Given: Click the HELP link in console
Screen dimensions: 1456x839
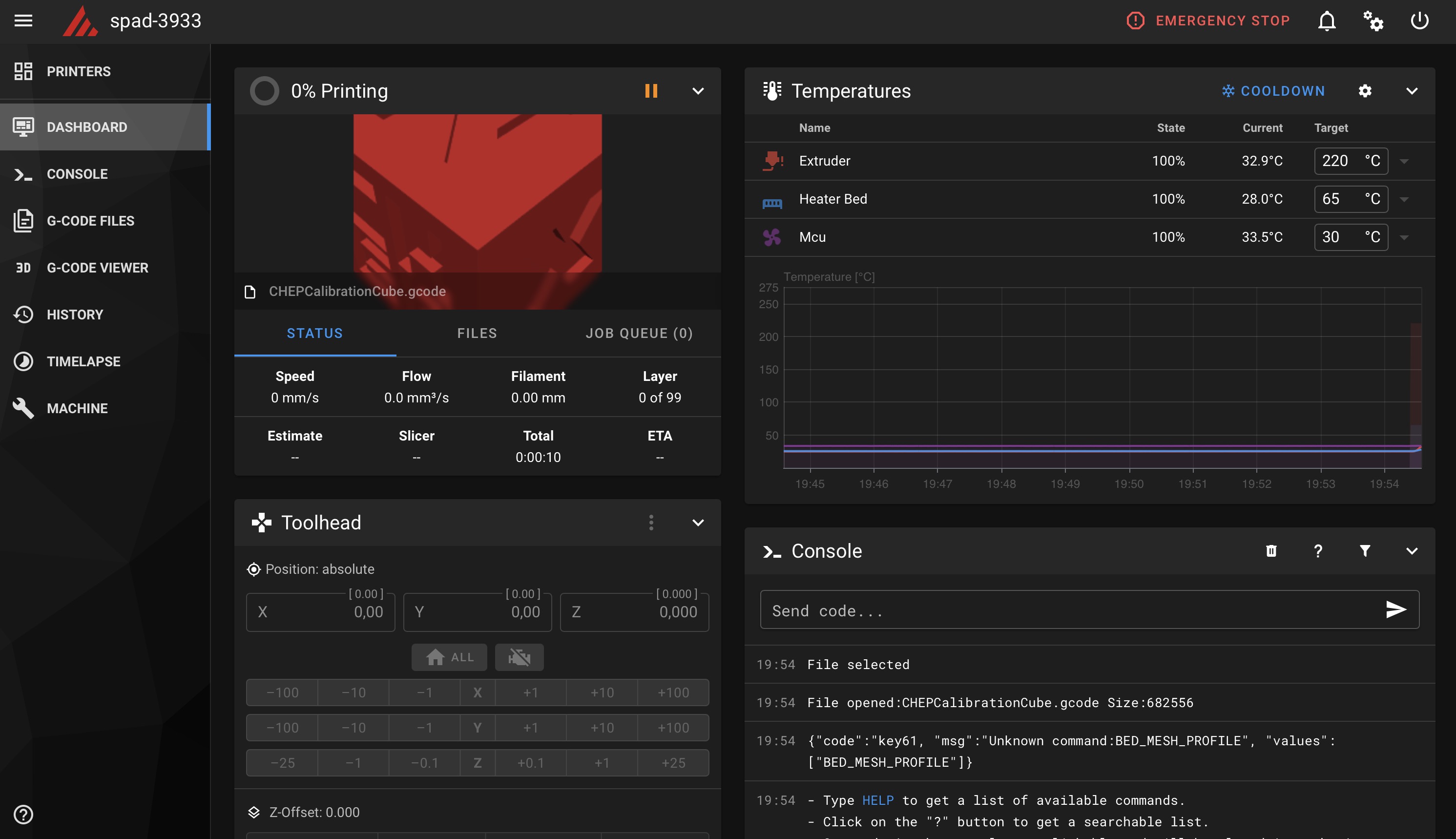Looking at the screenshot, I should click(x=877, y=800).
